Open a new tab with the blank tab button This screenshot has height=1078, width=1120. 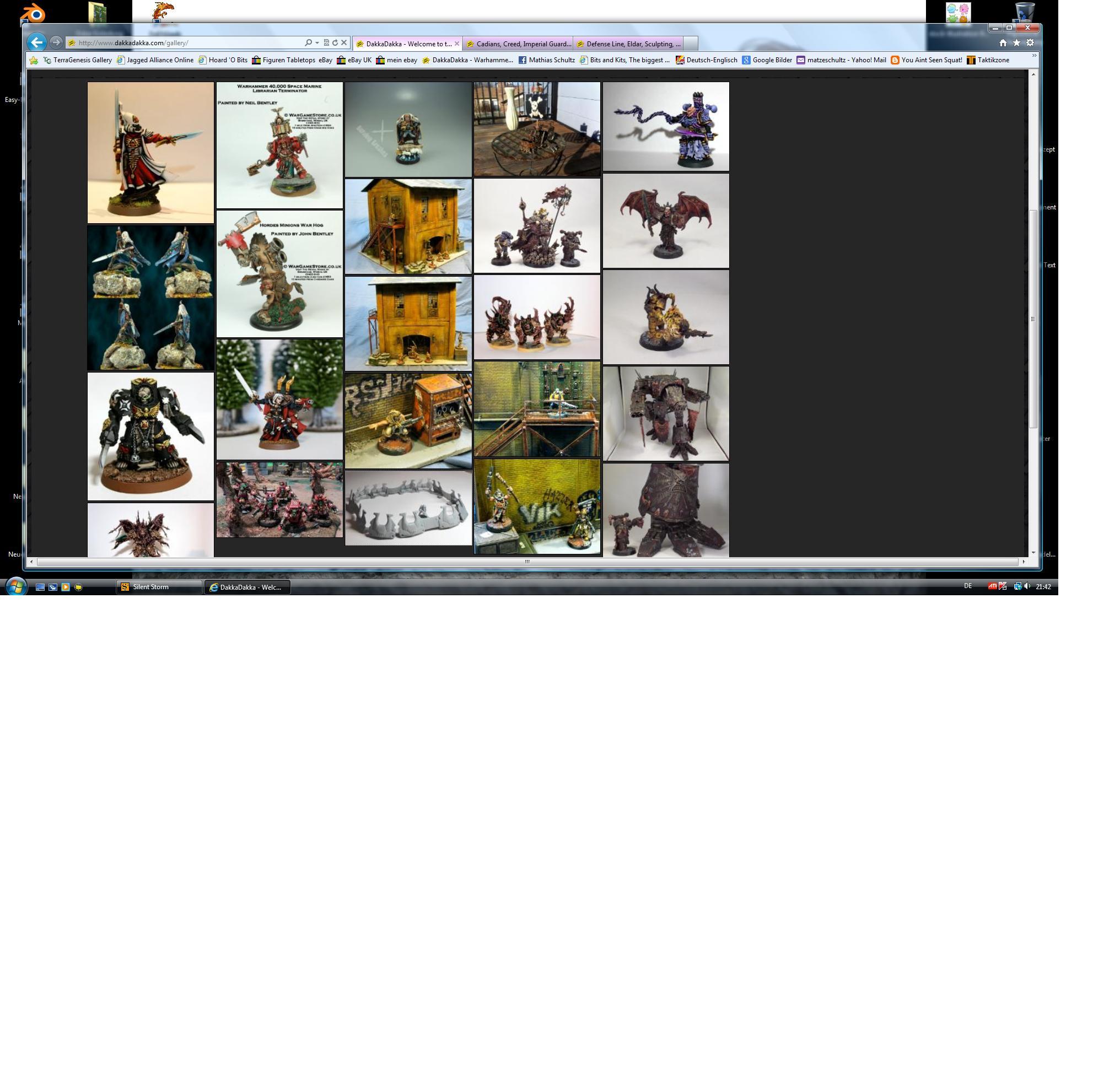[x=690, y=44]
